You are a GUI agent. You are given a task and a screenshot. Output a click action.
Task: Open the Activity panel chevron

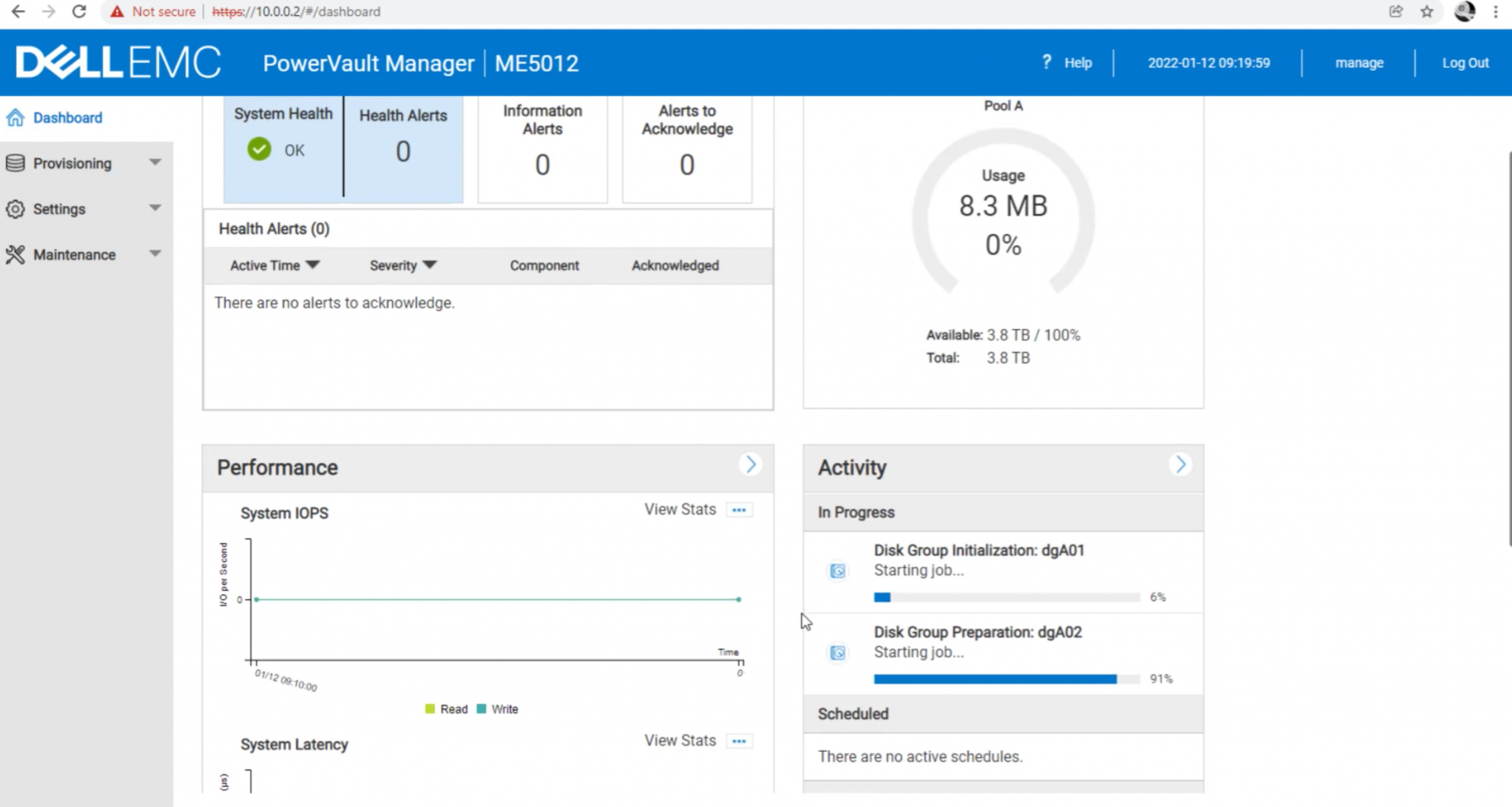click(1180, 465)
